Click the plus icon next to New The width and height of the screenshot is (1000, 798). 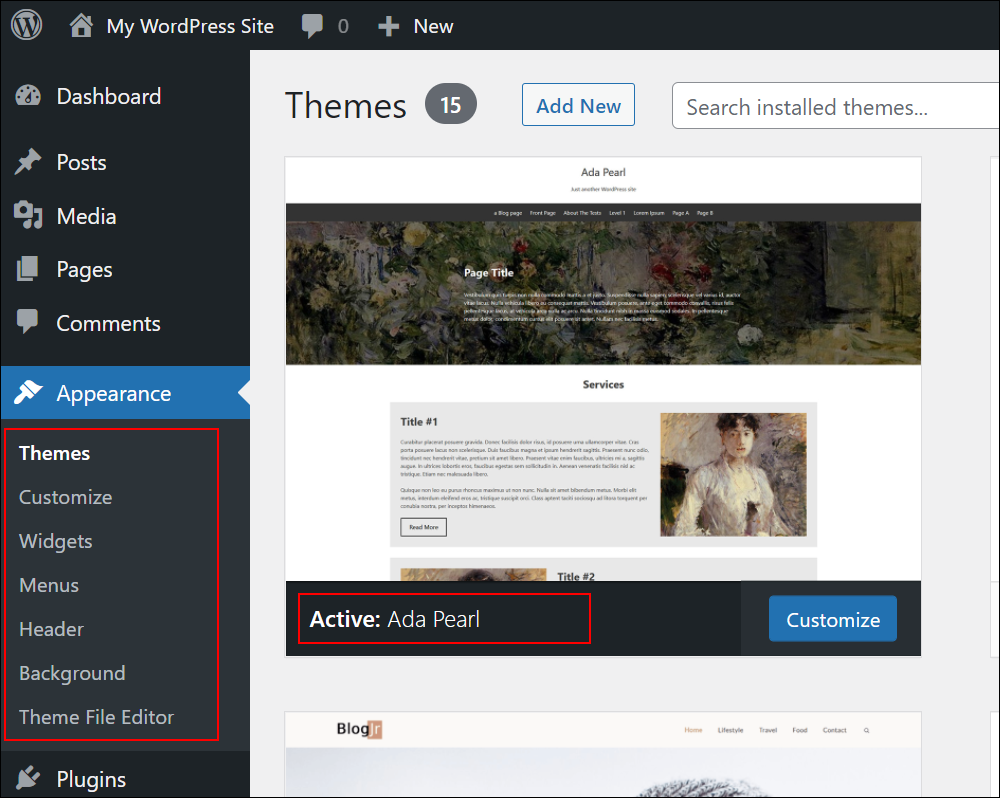coord(388,26)
